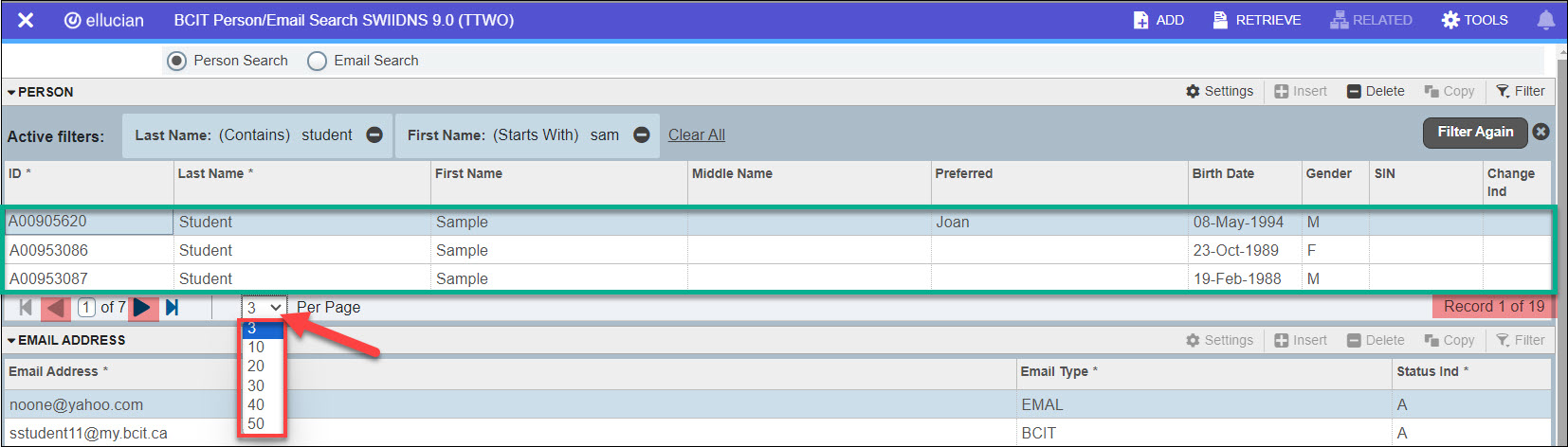Choose 10 per page option
The height and width of the screenshot is (447, 1568).
(x=262, y=347)
